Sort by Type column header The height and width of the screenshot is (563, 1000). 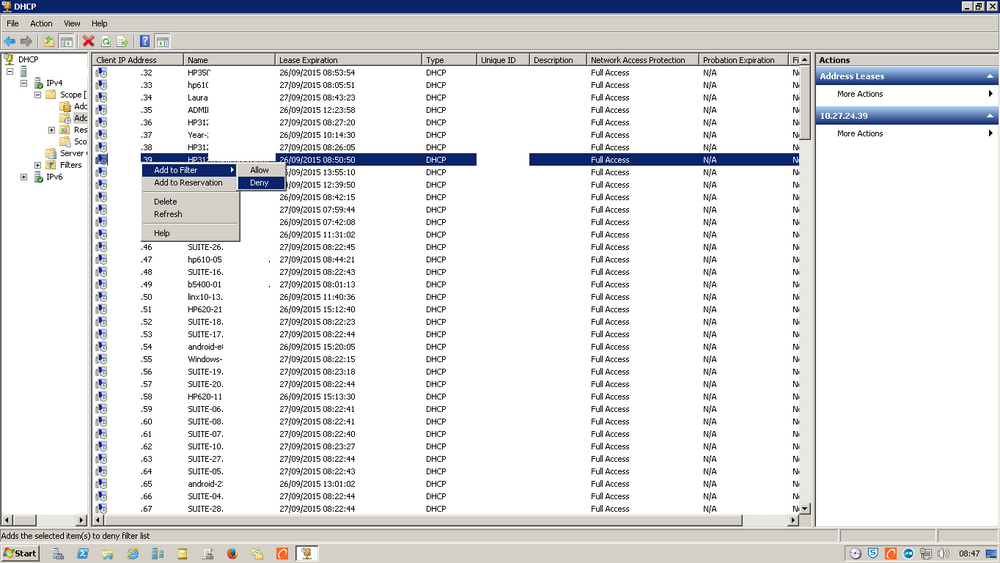449,60
